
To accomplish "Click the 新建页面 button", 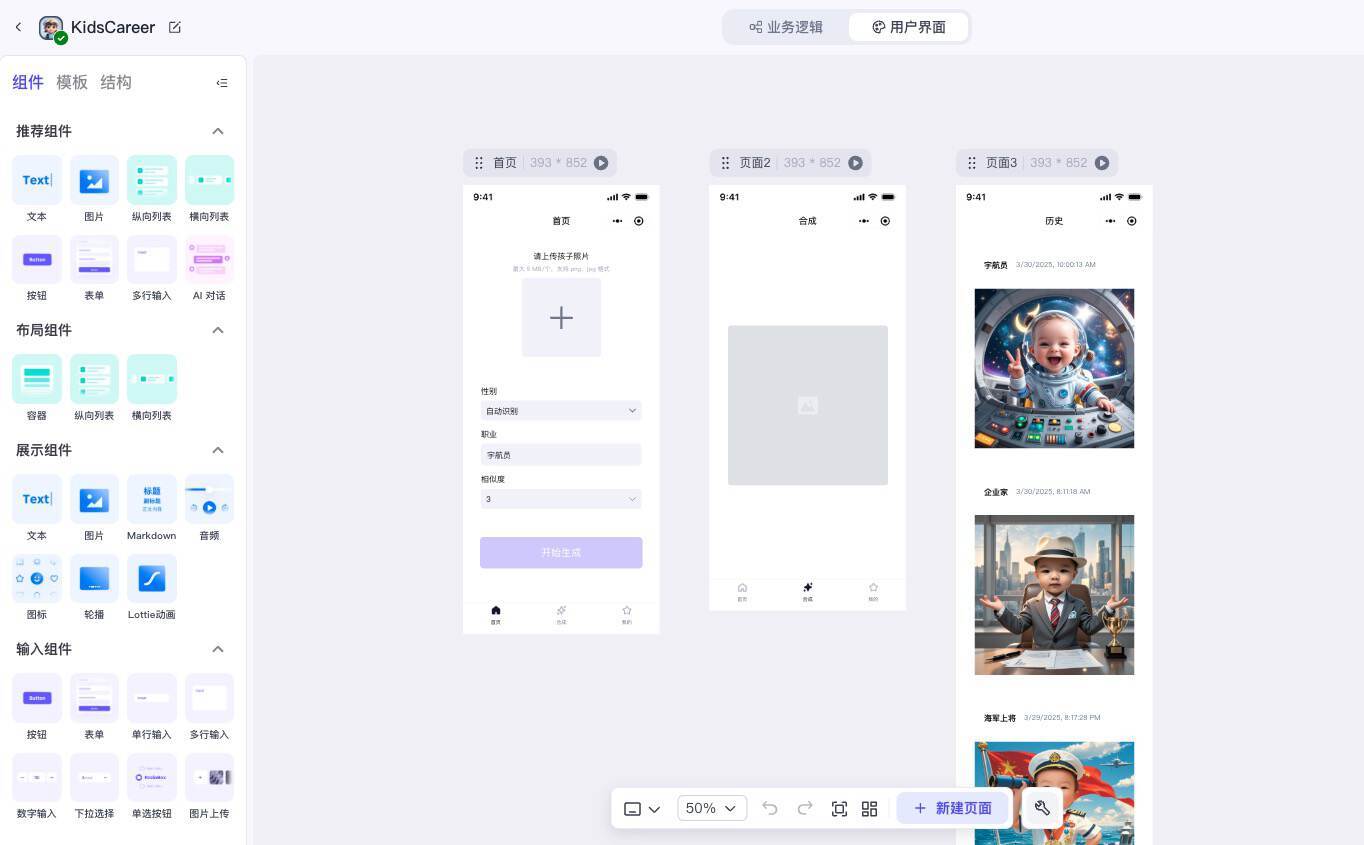I will coord(951,808).
